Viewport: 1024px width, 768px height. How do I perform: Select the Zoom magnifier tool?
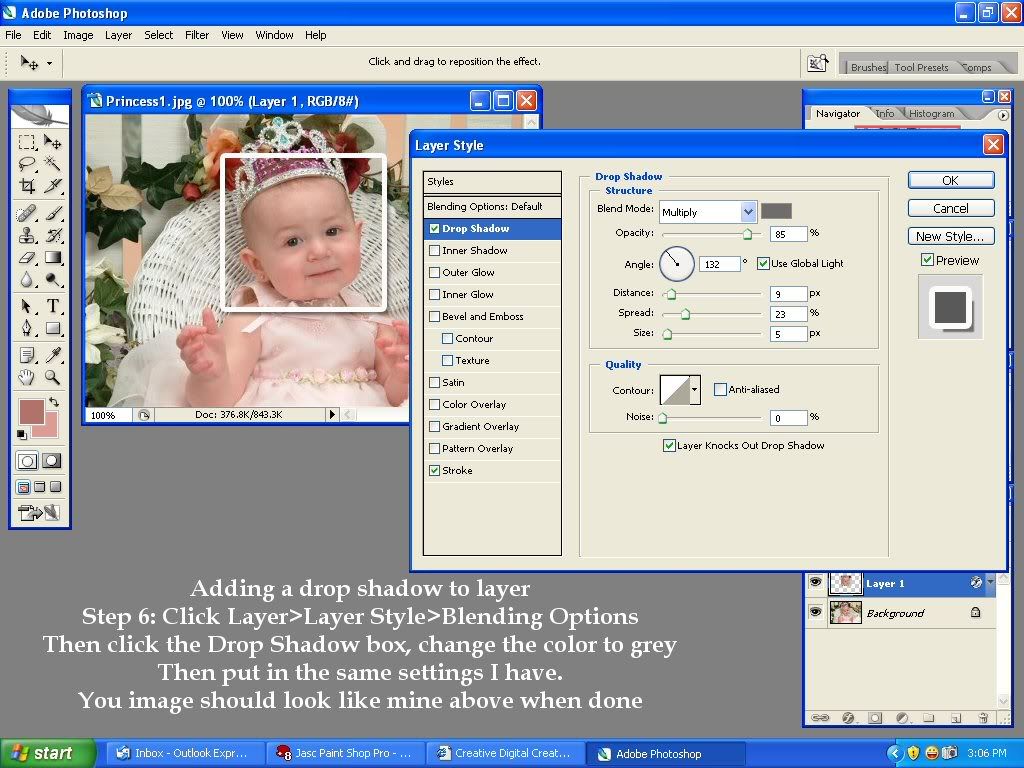(x=52, y=377)
